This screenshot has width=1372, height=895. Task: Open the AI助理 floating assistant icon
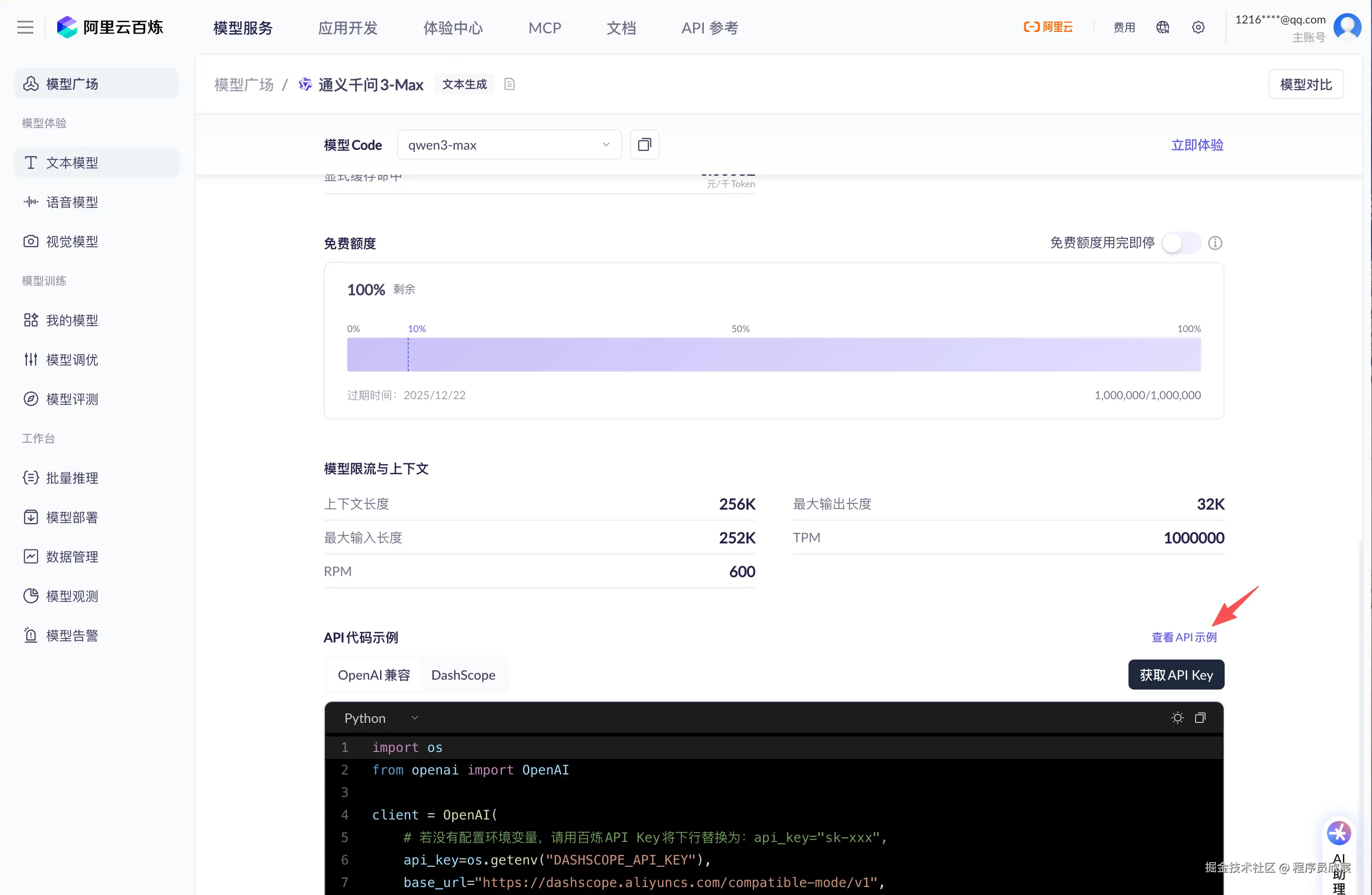click(1339, 833)
